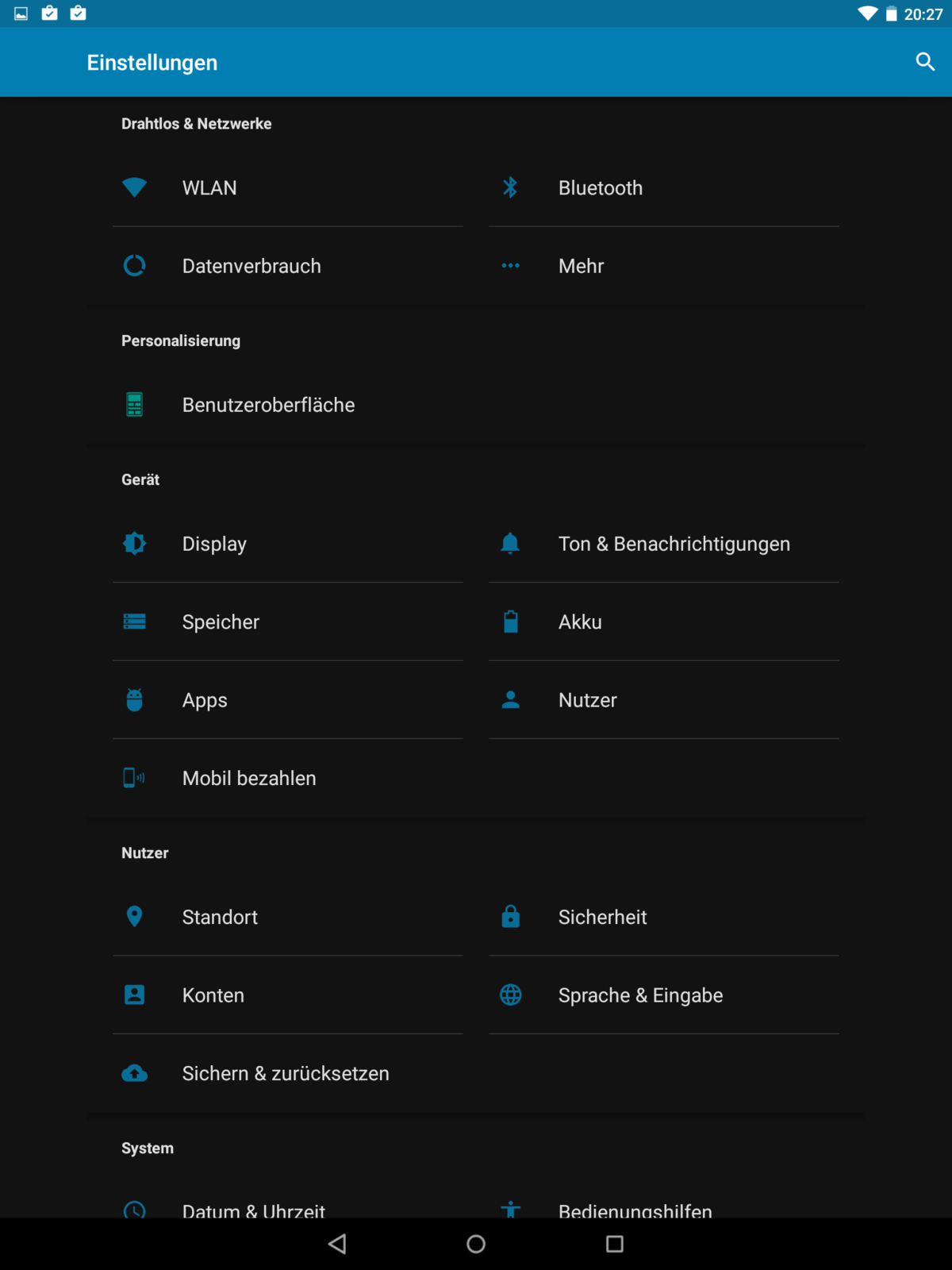The height and width of the screenshot is (1270, 952).
Task: Open Benutzeroberfläche settings
Action: click(268, 405)
